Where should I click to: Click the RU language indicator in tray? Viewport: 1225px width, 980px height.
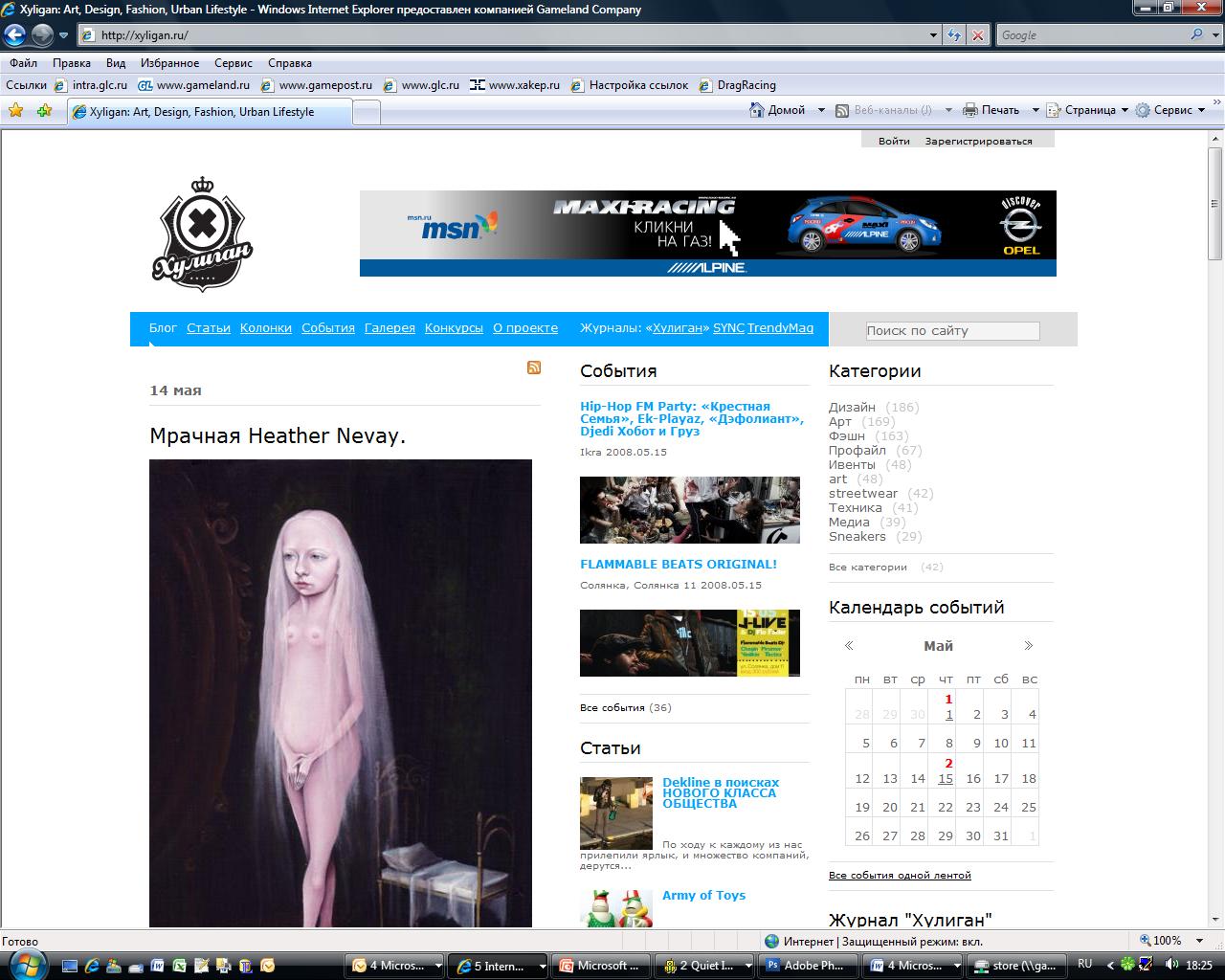(1084, 964)
